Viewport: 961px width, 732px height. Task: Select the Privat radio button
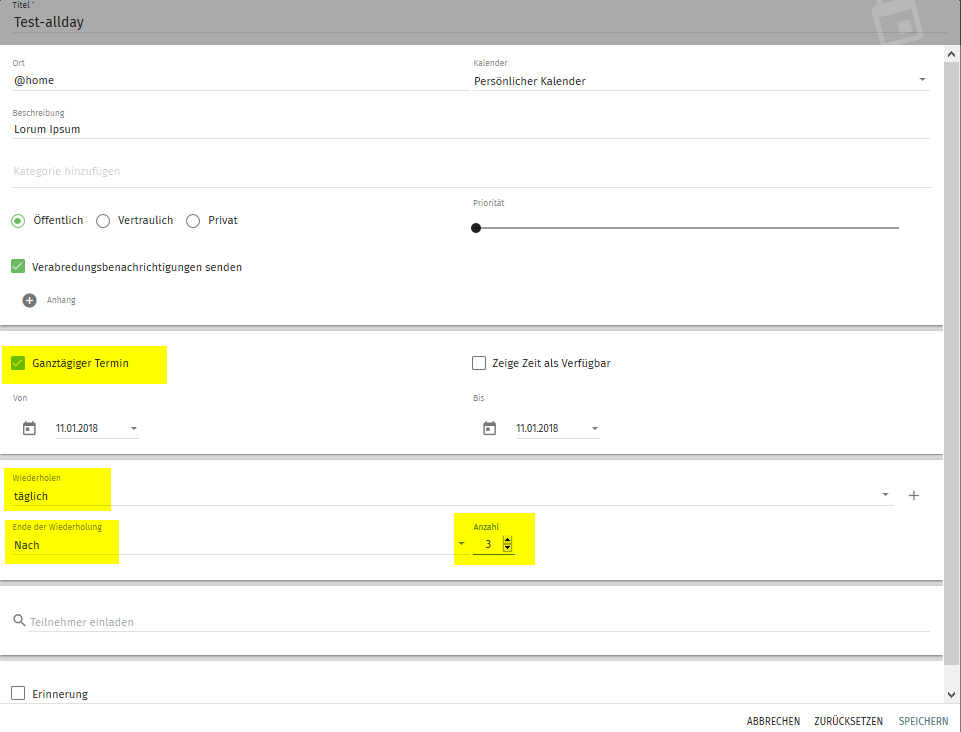tap(193, 221)
